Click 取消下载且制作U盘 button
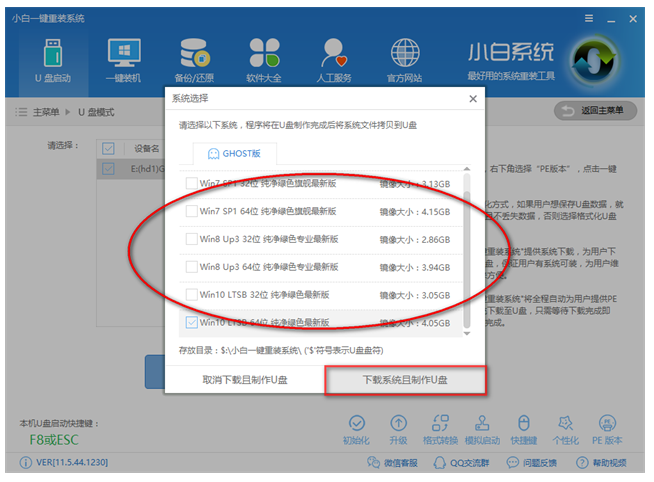The width and height of the screenshot is (654, 482). coord(245,380)
